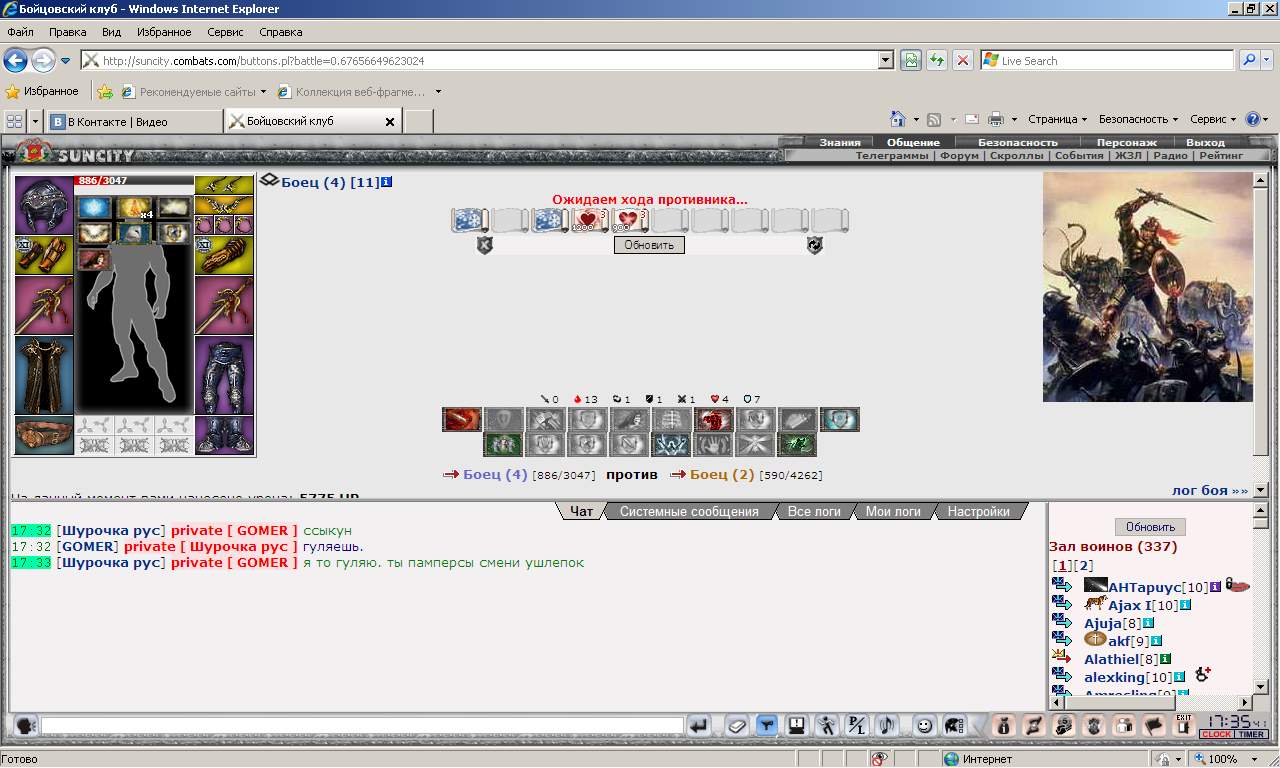Use the heart scroll labeled 1200
This screenshot has height=768, width=1280.
(x=590, y=220)
